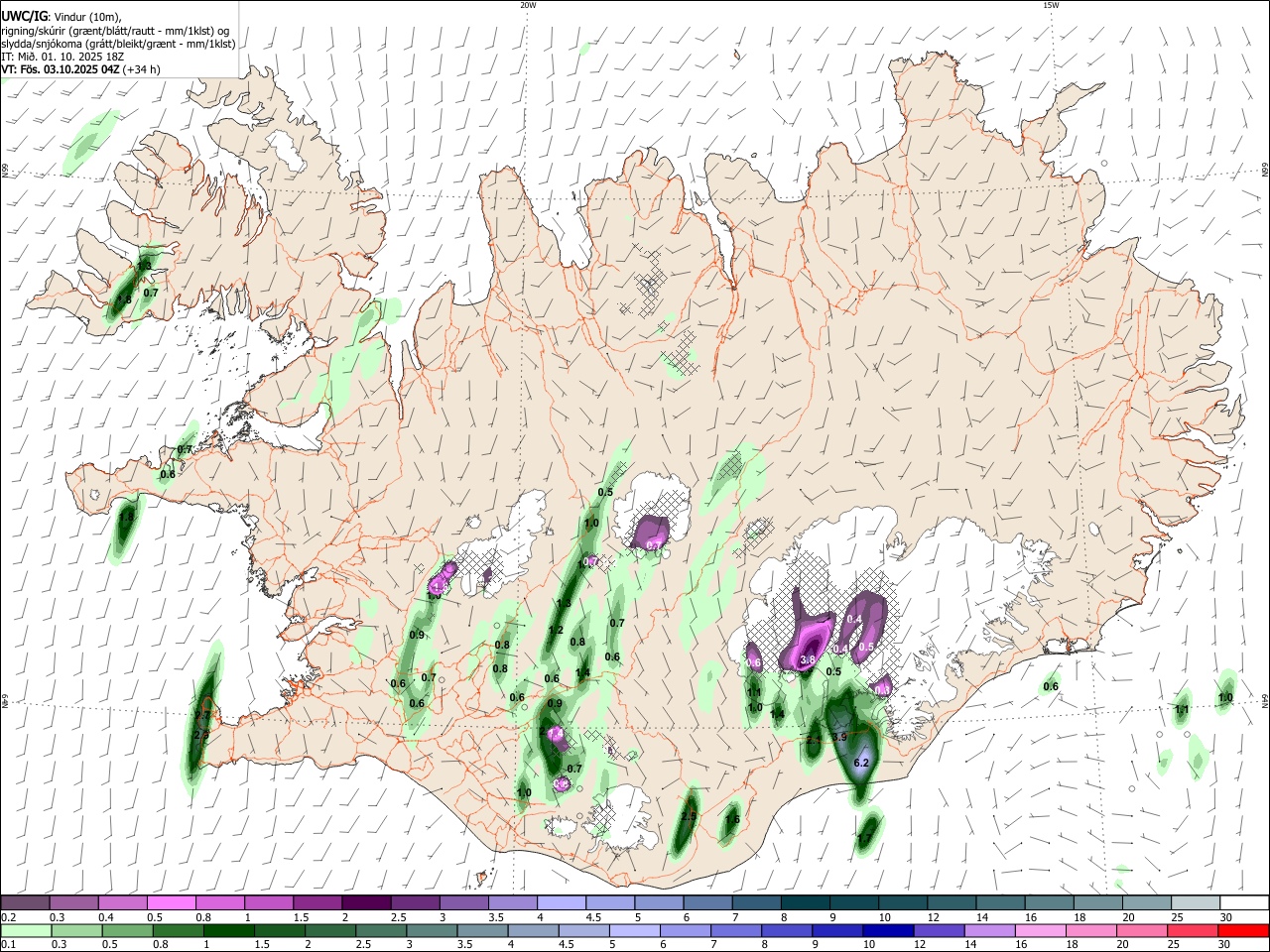The image size is (1270, 952).
Task: Select the white 30 swatch in upper legend
Action: click(x=1244, y=903)
